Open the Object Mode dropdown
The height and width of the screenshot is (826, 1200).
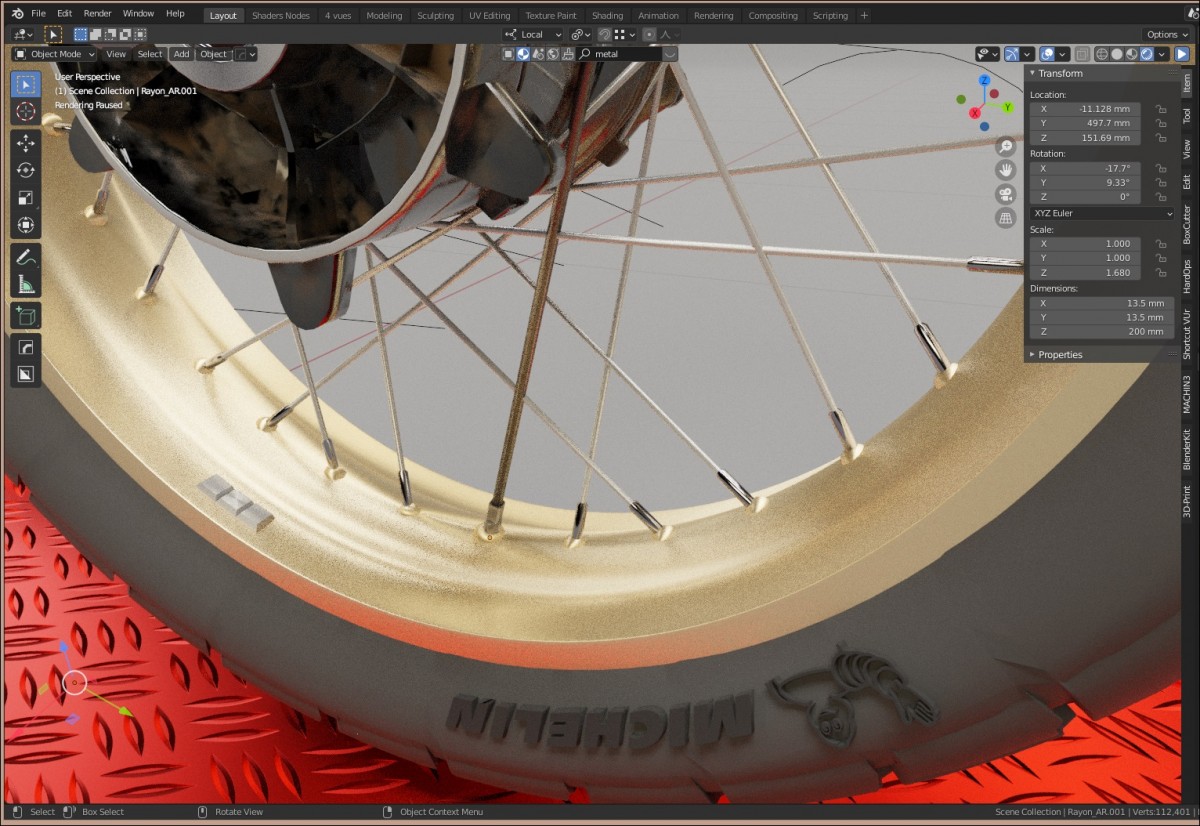coord(56,54)
